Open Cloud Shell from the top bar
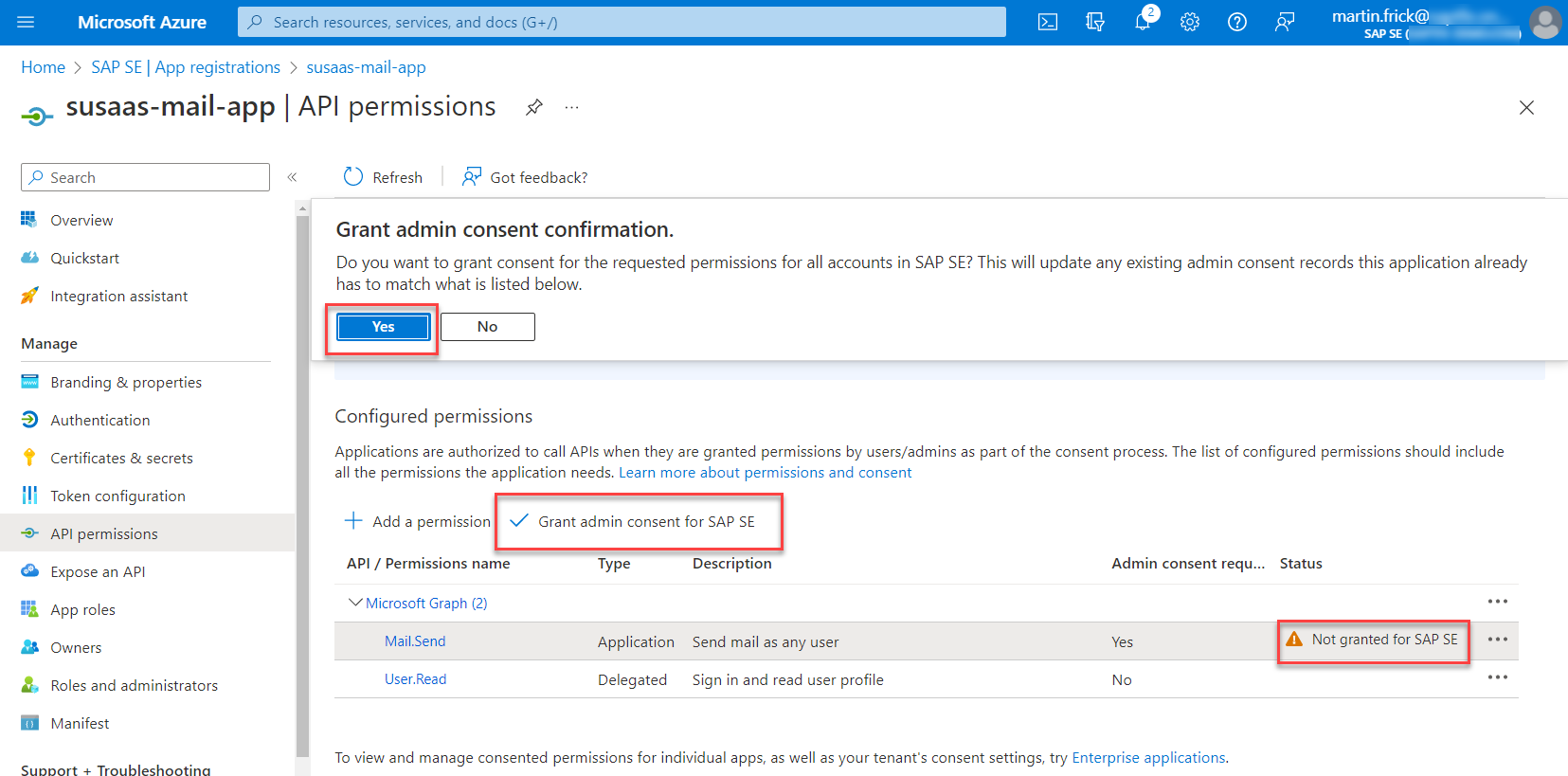 [1048, 22]
